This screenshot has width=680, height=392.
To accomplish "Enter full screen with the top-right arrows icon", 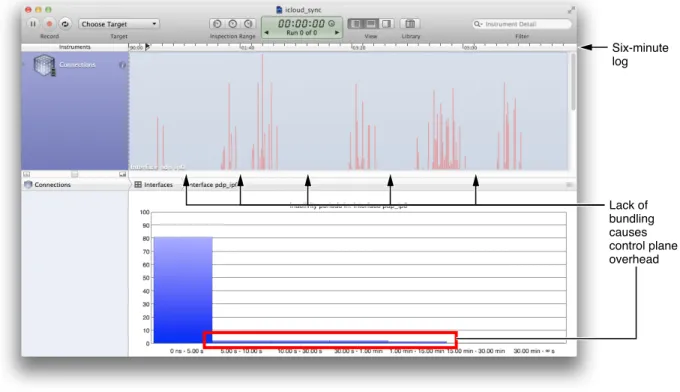I will tap(571, 10).
